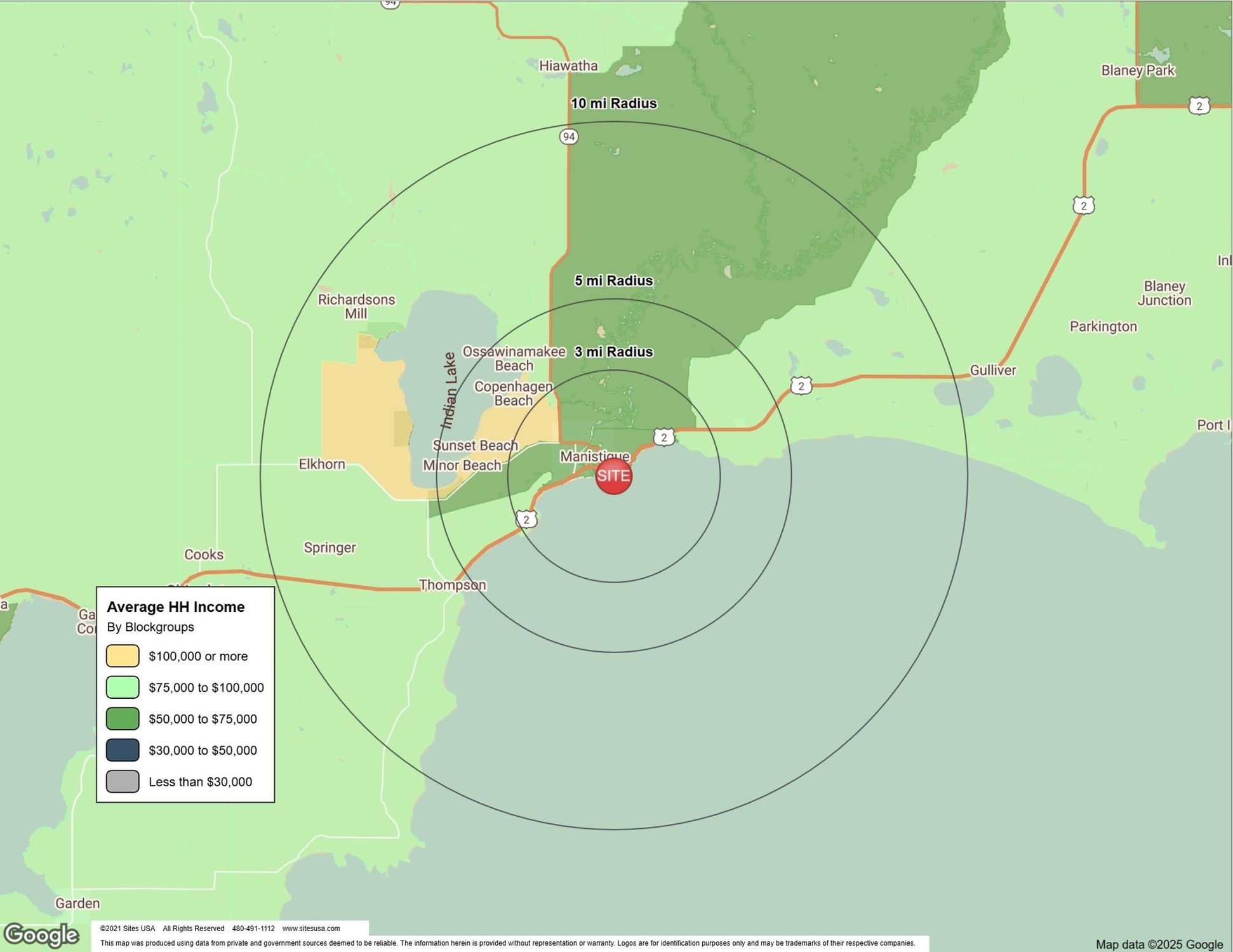
Task: Click the $75,000 to $100,000 legend swatch
Action: (123, 687)
